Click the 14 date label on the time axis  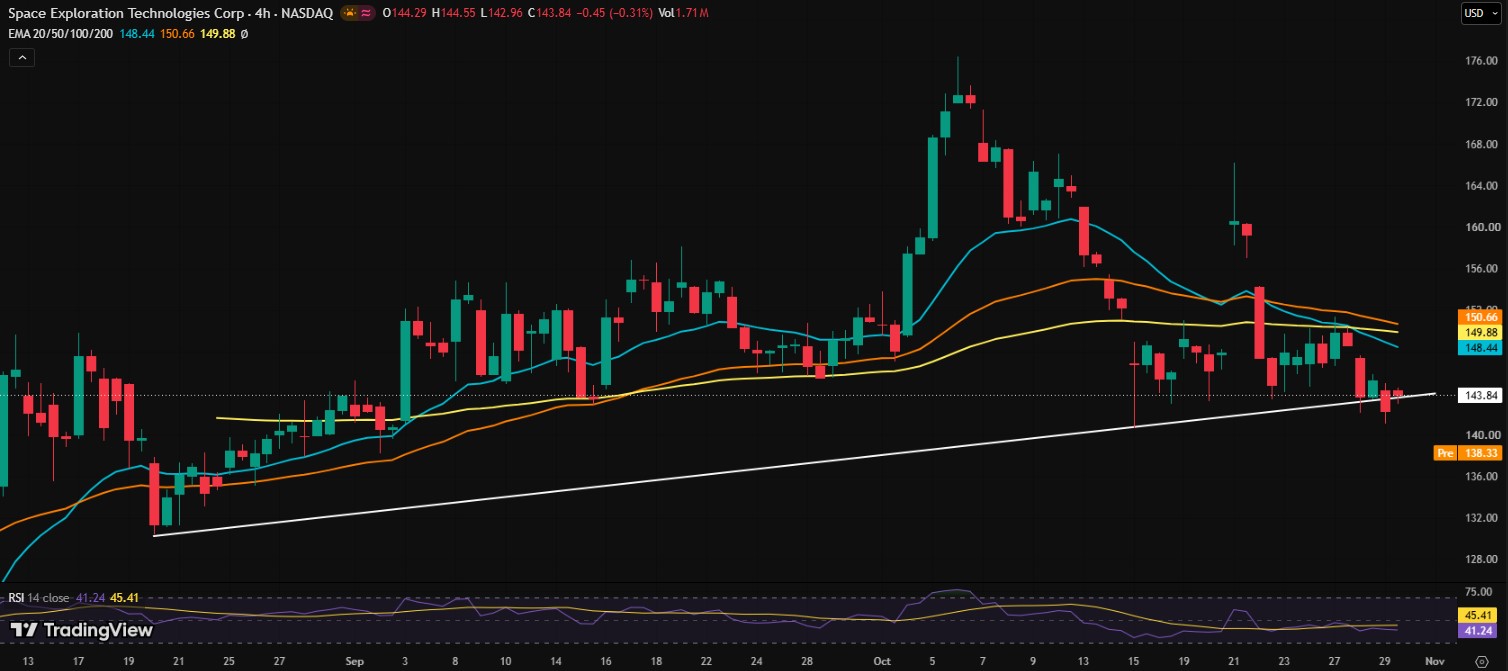(x=557, y=661)
